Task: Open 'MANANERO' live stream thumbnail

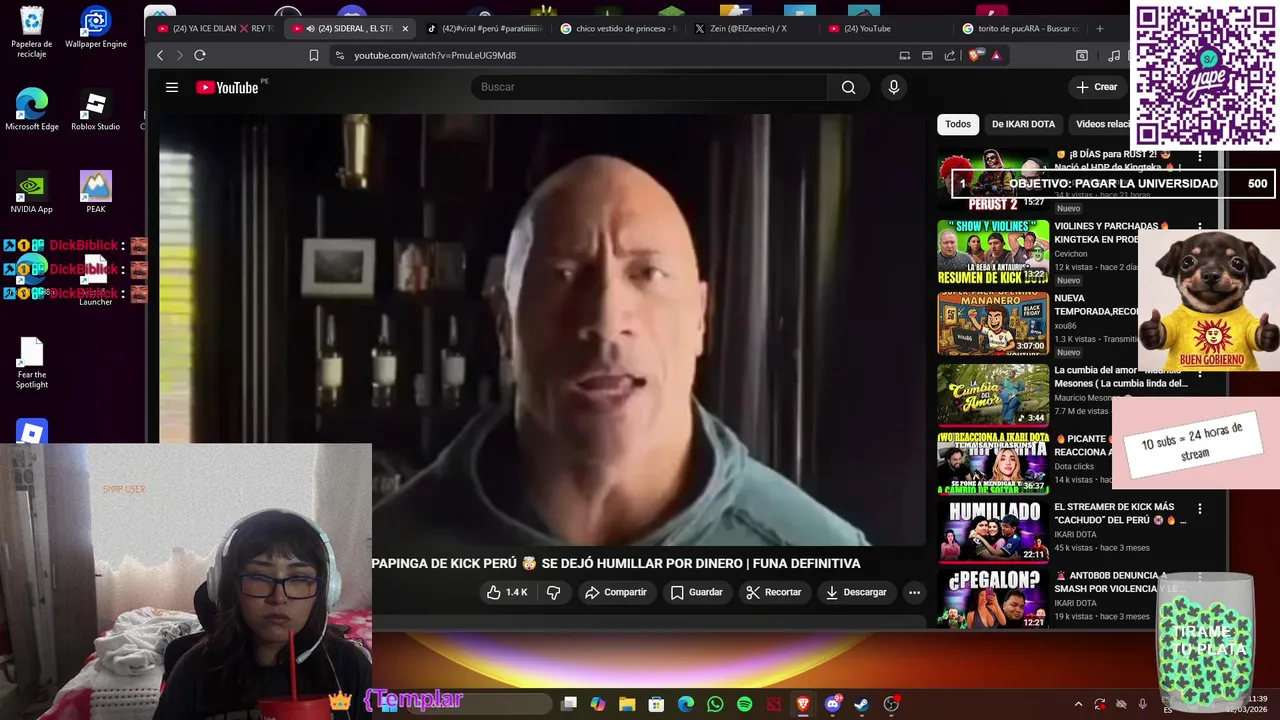Action: click(x=992, y=324)
